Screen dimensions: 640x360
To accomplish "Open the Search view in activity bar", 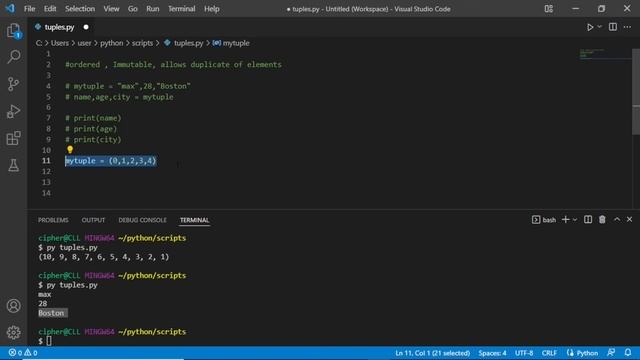I will (13, 57).
